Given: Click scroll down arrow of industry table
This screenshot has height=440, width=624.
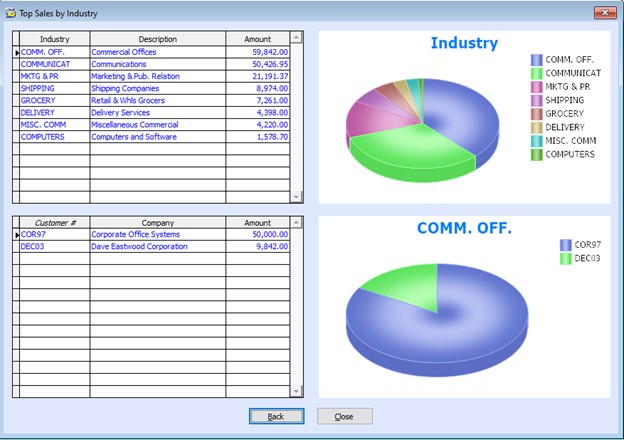Looking at the screenshot, I should tap(295, 196).
